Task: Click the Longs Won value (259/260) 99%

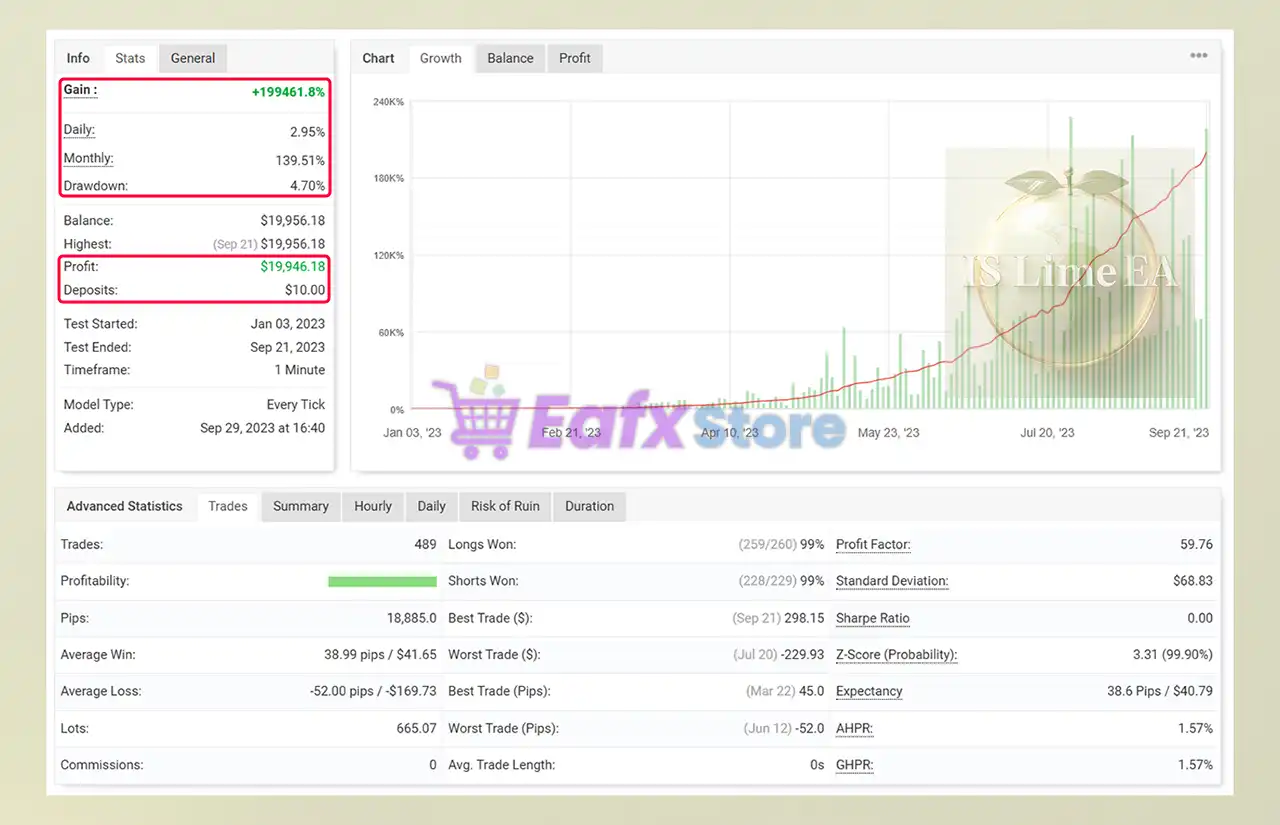Action: point(781,545)
